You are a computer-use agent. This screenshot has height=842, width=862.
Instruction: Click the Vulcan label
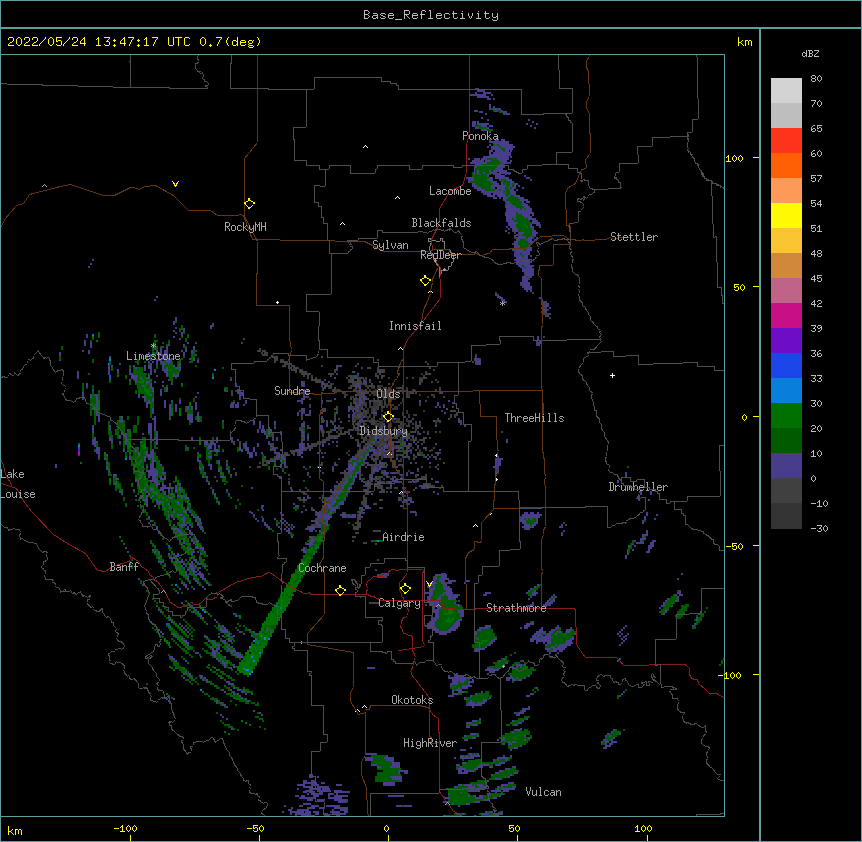pos(544,792)
